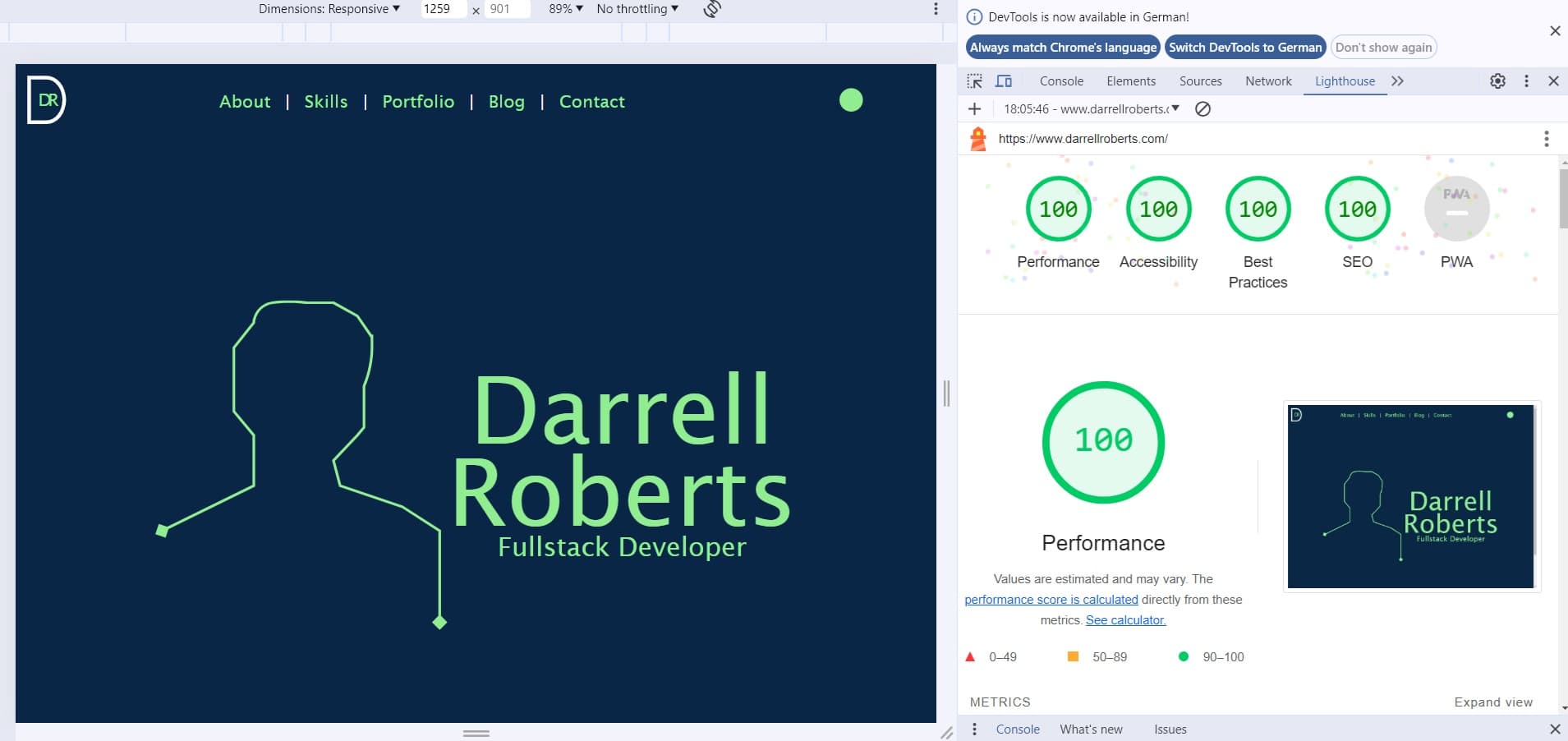The image size is (1568, 741).
Task: Click the green circle 90–100 legend icon
Action: pos(1184,656)
